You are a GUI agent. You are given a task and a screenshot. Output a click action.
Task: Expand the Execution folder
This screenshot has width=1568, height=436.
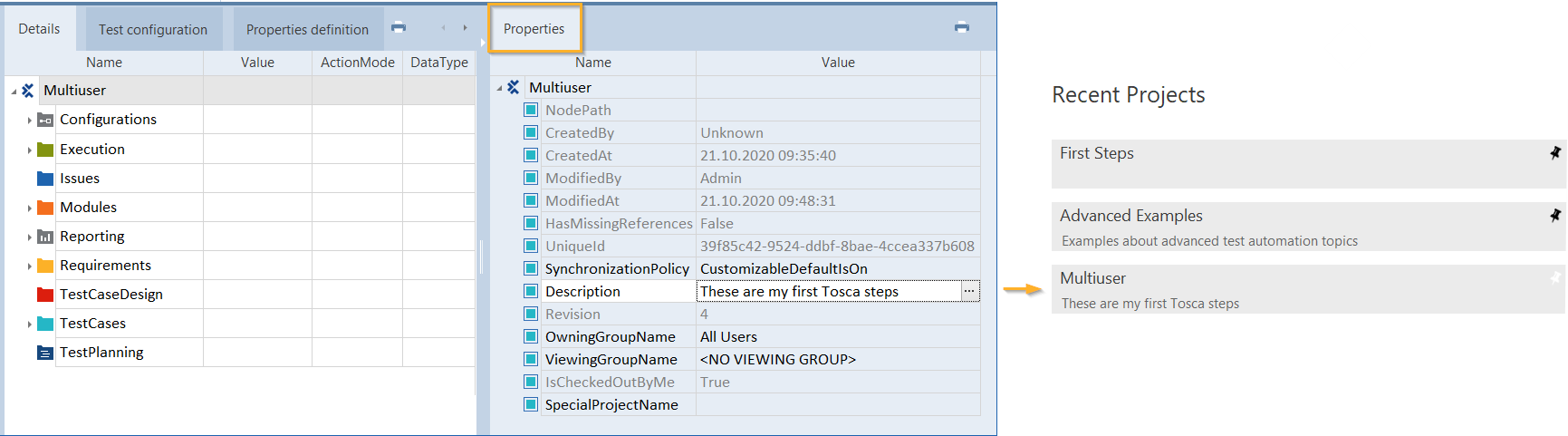(x=29, y=150)
